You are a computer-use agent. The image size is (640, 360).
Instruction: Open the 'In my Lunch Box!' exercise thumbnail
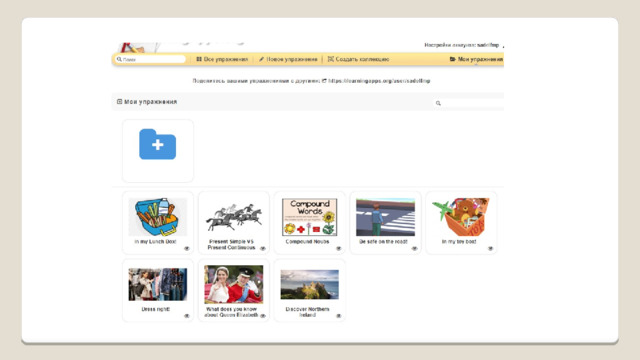(158, 217)
